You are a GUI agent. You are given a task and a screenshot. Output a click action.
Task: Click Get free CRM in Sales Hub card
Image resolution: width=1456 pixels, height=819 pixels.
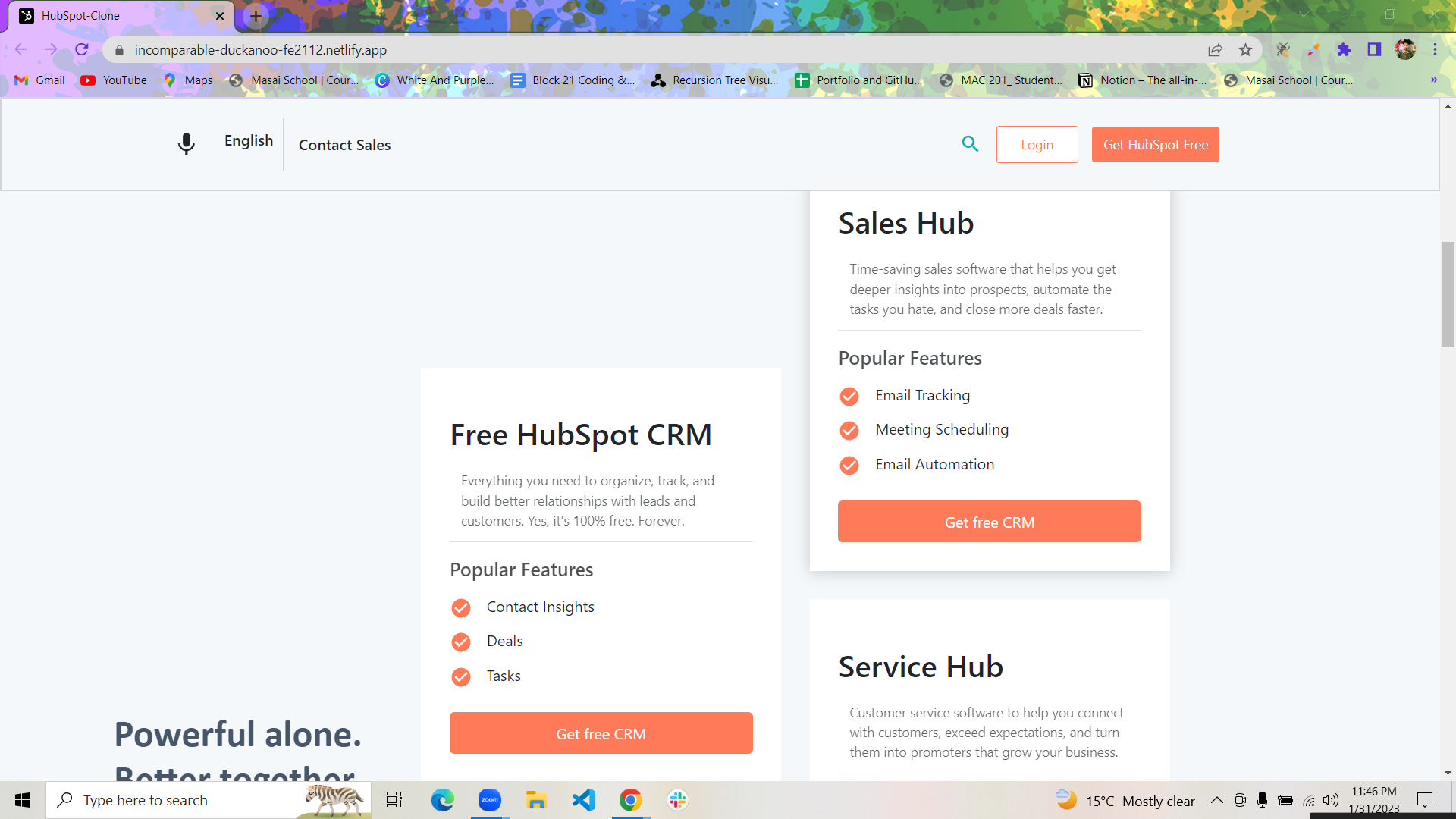click(x=989, y=522)
